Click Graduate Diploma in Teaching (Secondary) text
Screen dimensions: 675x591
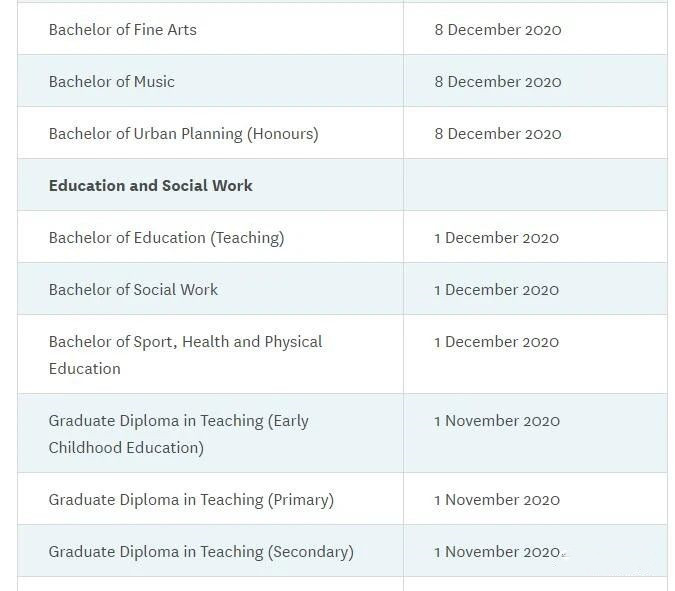(201, 552)
